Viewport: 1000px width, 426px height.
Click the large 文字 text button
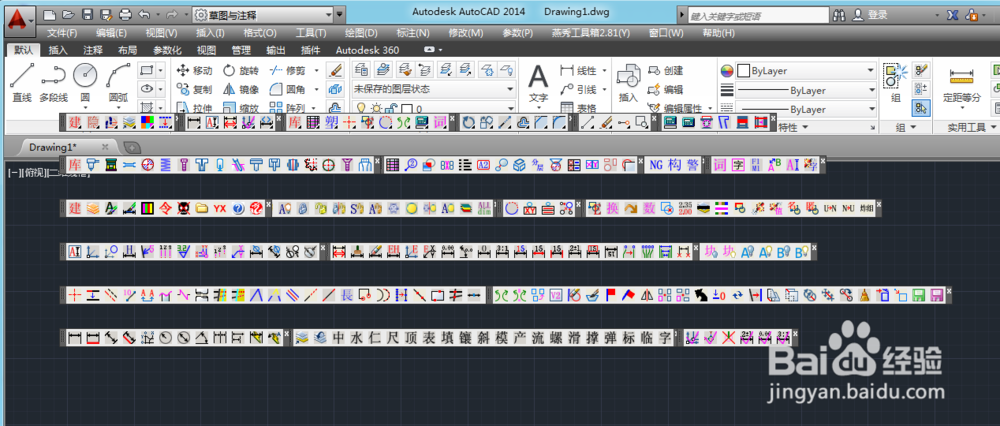point(538,85)
